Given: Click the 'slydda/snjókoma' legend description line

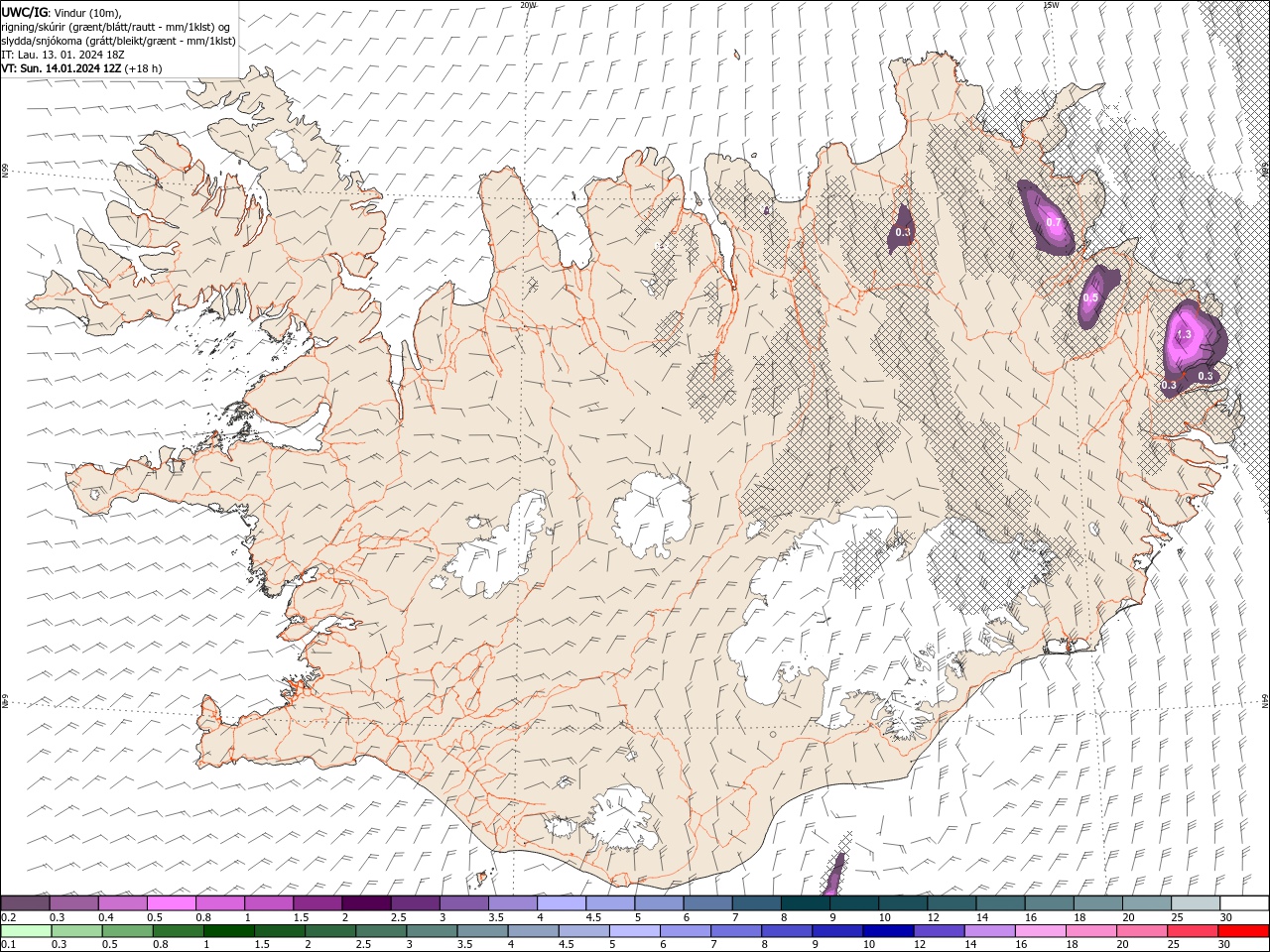Looking at the screenshot, I should (118, 41).
